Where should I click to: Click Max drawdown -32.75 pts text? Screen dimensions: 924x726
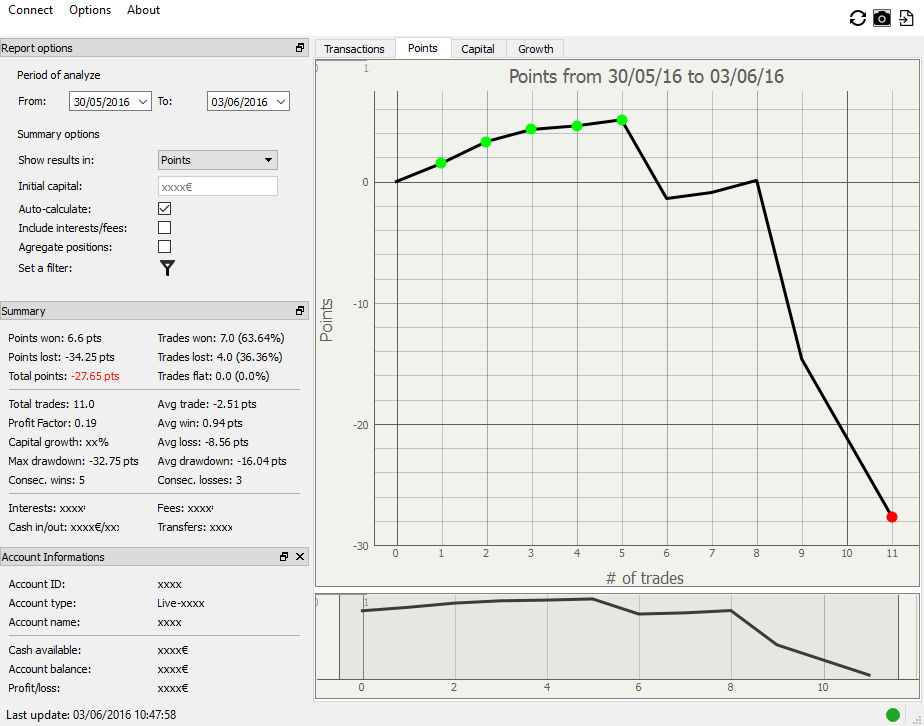[x=74, y=461]
